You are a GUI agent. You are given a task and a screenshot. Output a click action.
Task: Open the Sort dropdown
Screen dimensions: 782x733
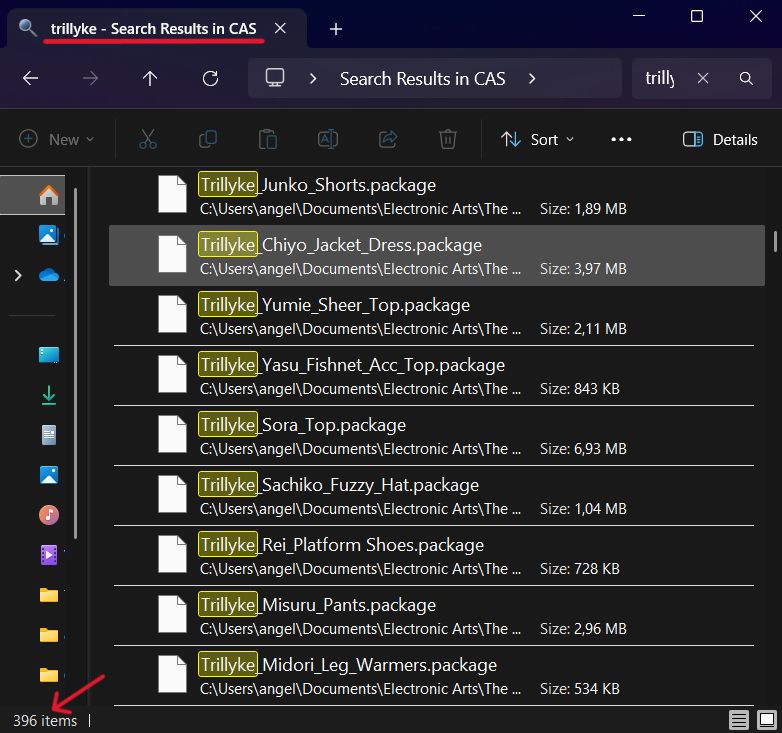[x=537, y=139]
